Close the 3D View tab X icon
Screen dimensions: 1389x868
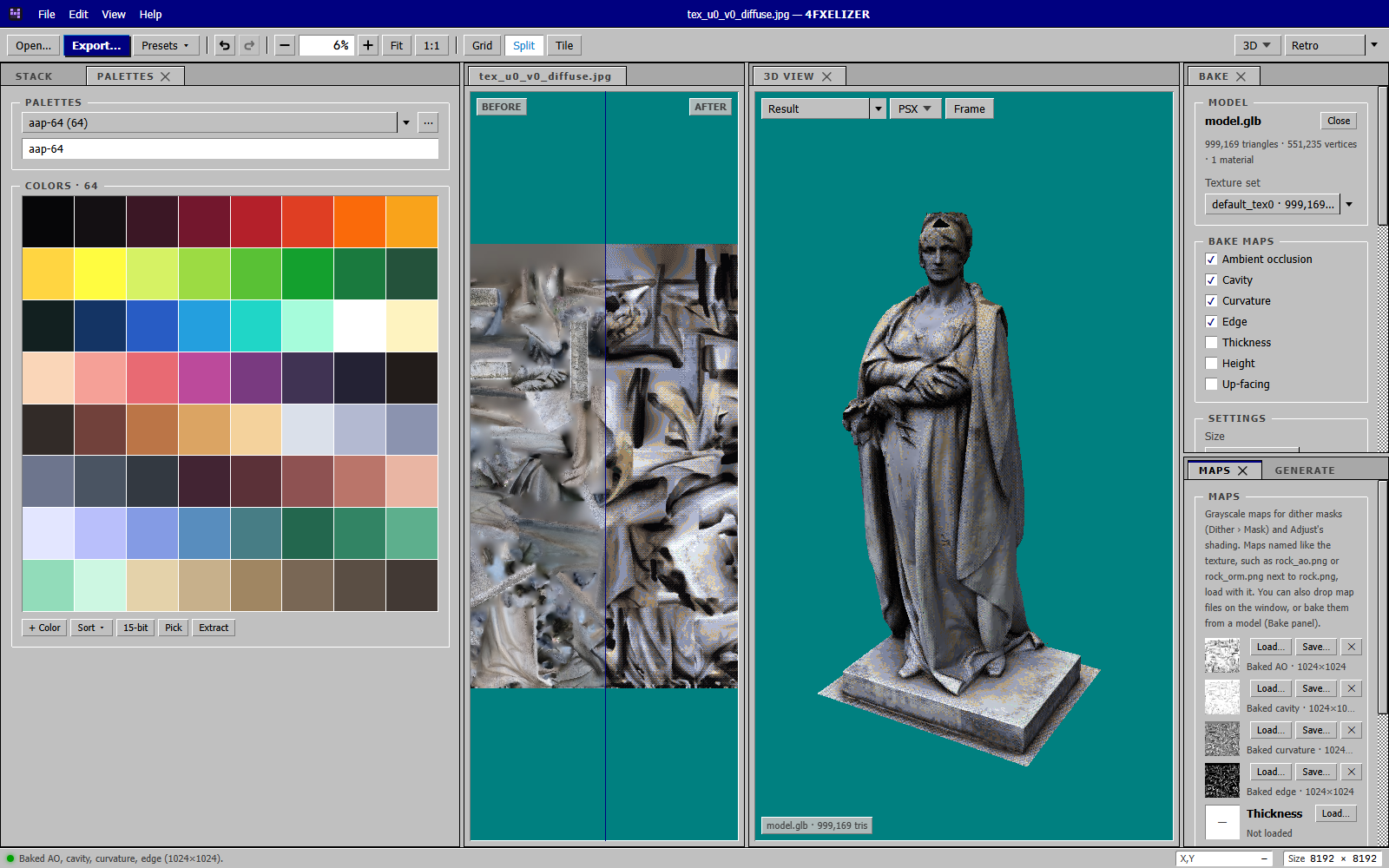point(826,76)
